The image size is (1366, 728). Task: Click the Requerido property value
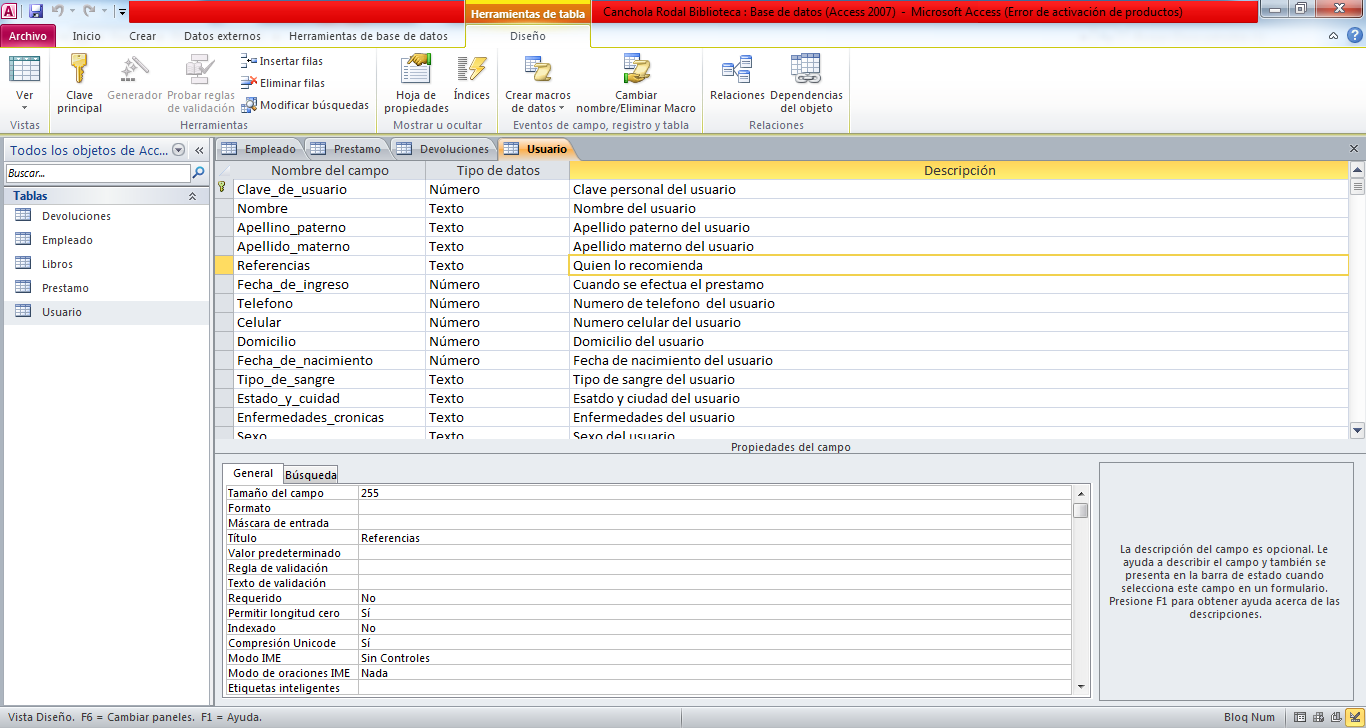coord(715,598)
